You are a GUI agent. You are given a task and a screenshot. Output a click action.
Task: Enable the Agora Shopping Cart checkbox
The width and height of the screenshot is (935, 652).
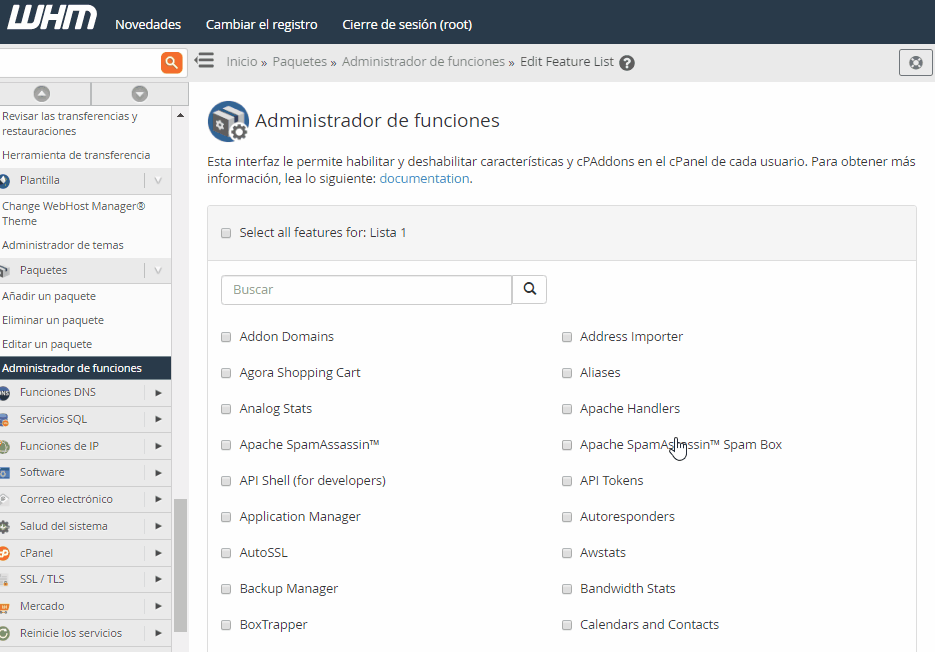[226, 373]
